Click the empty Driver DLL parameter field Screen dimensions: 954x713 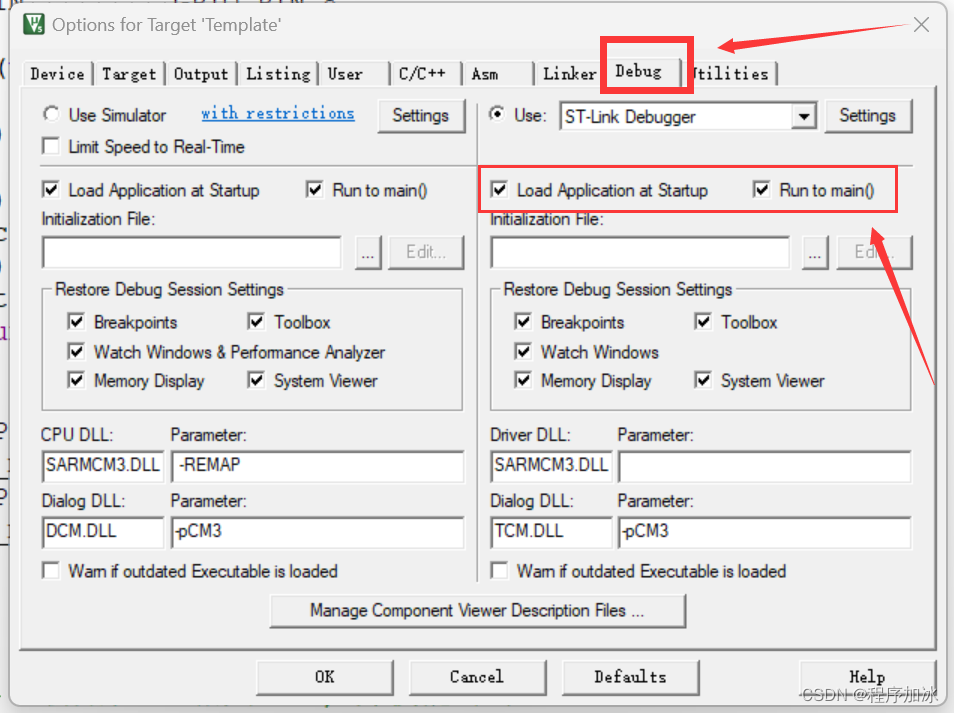point(765,466)
